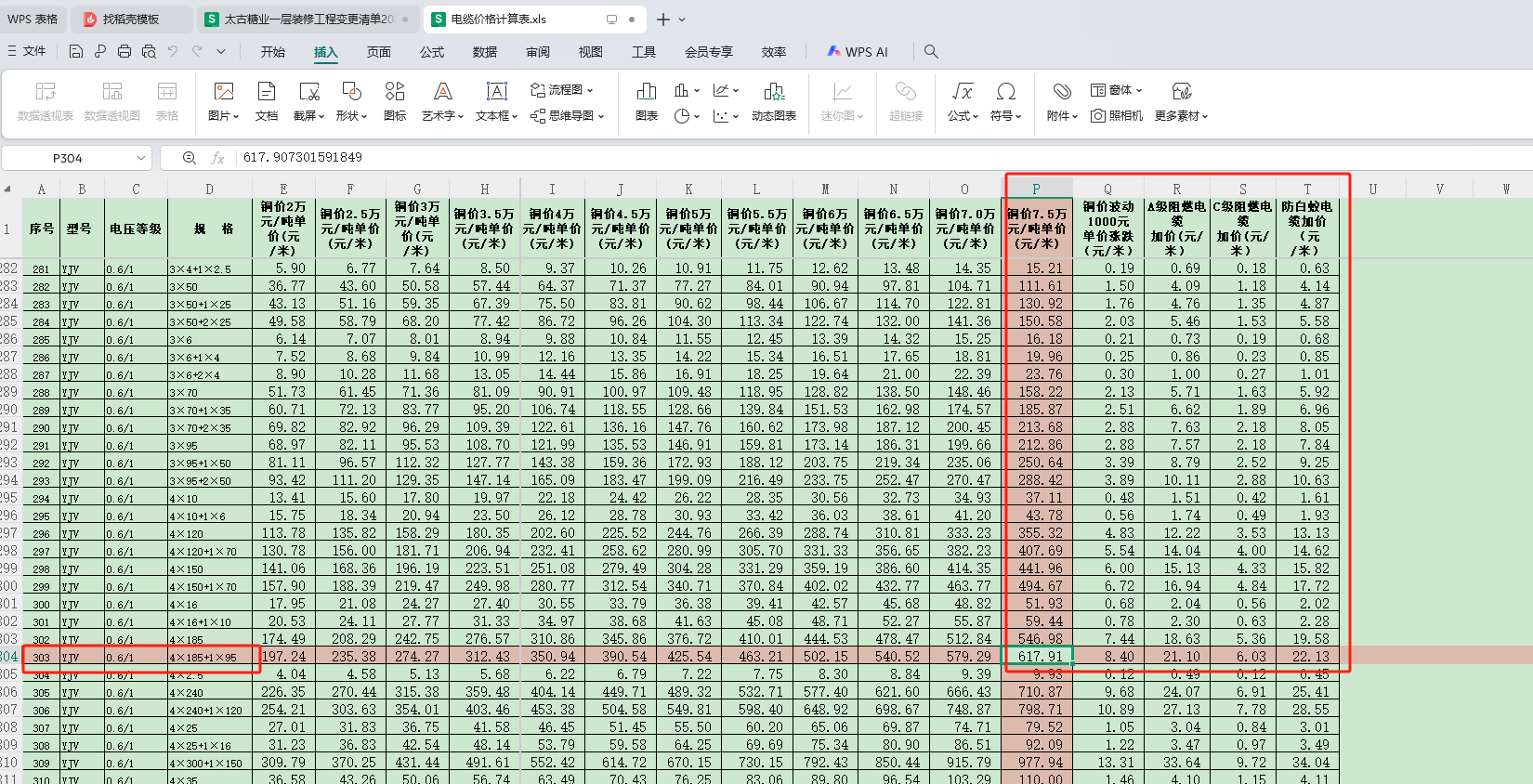Image resolution: width=1533 pixels, height=784 pixels.
Task: Select column P header
Action: (1036, 189)
